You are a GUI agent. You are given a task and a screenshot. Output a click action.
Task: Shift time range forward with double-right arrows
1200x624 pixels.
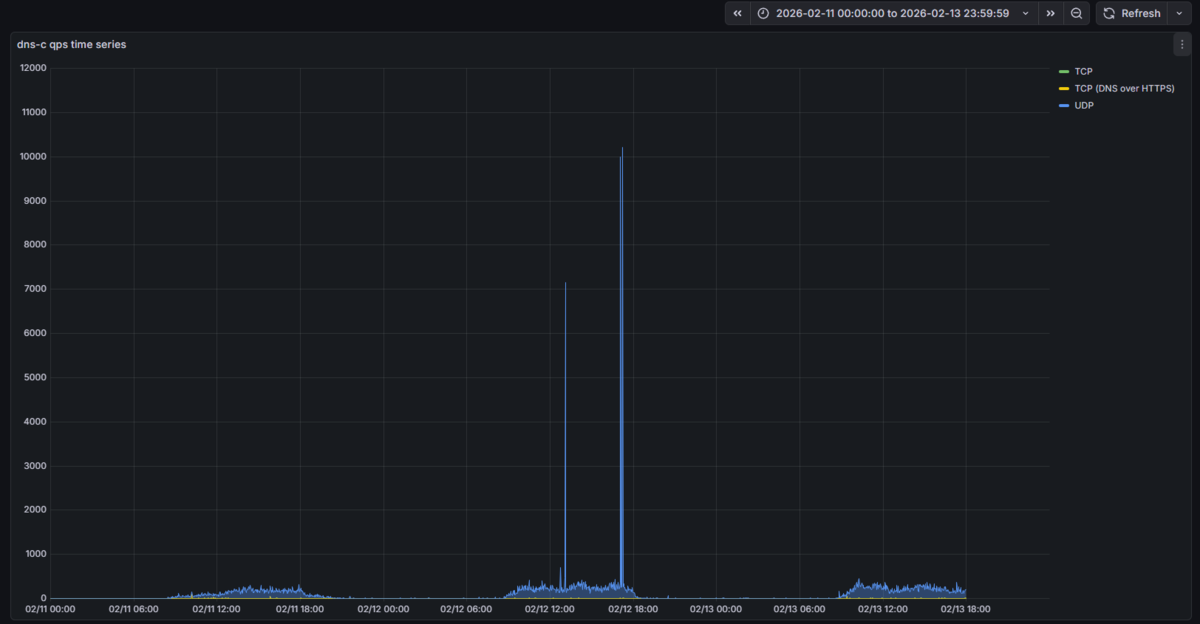coord(1050,13)
